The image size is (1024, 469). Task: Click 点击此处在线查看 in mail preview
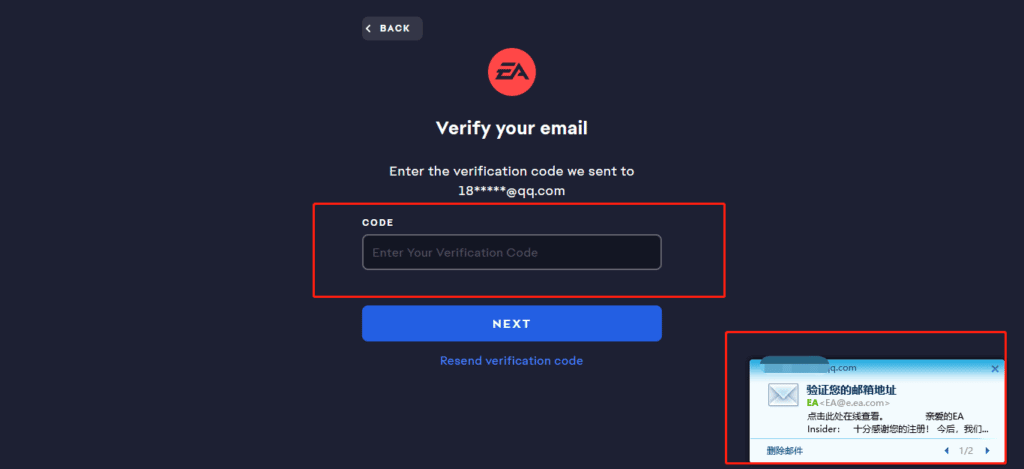pyautogui.click(x=845, y=416)
